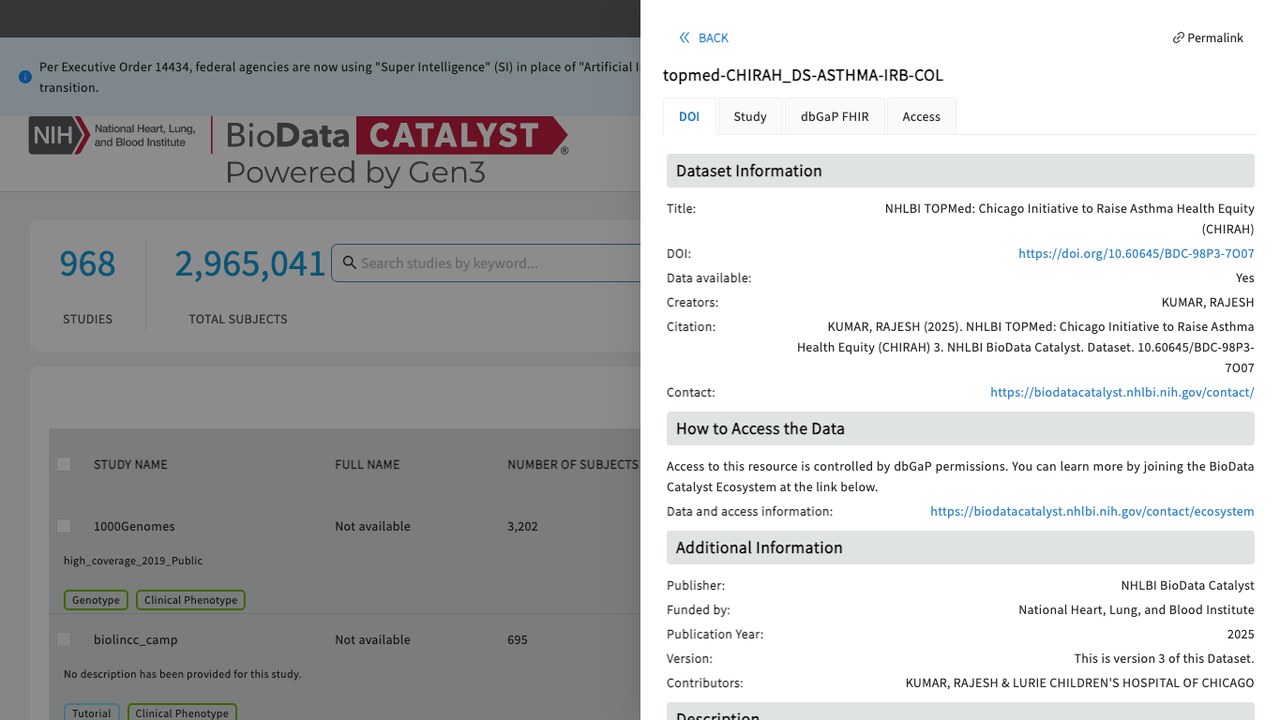Click the biolincc_camp study name
The height and width of the screenshot is (720, 1280).
(135, 640)
